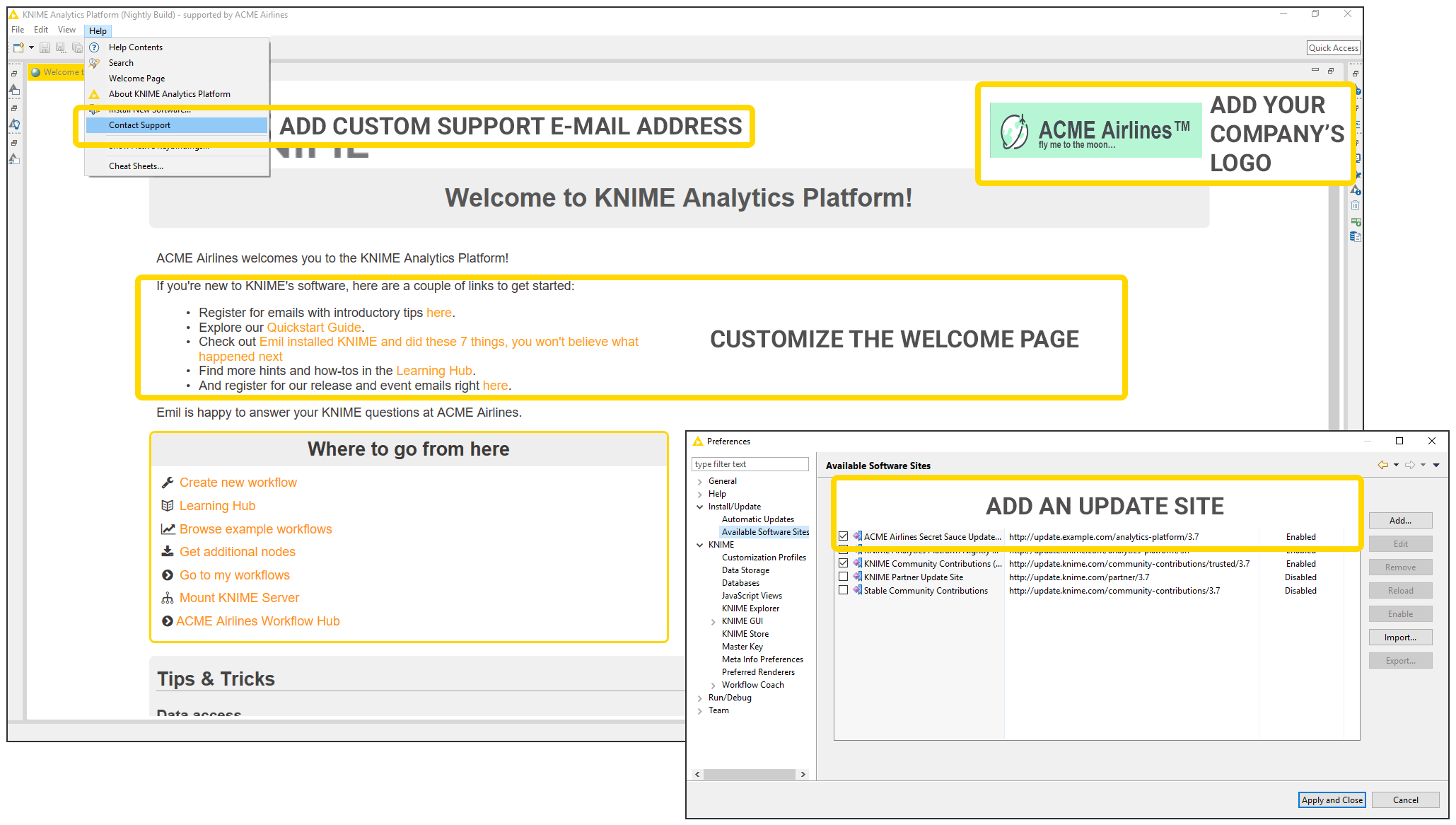Image resolution: width=1456 pixels, height=825 pixels.
Task: Click the KNIME triangle icon beside About entry
Action: (x=94, y=94)
